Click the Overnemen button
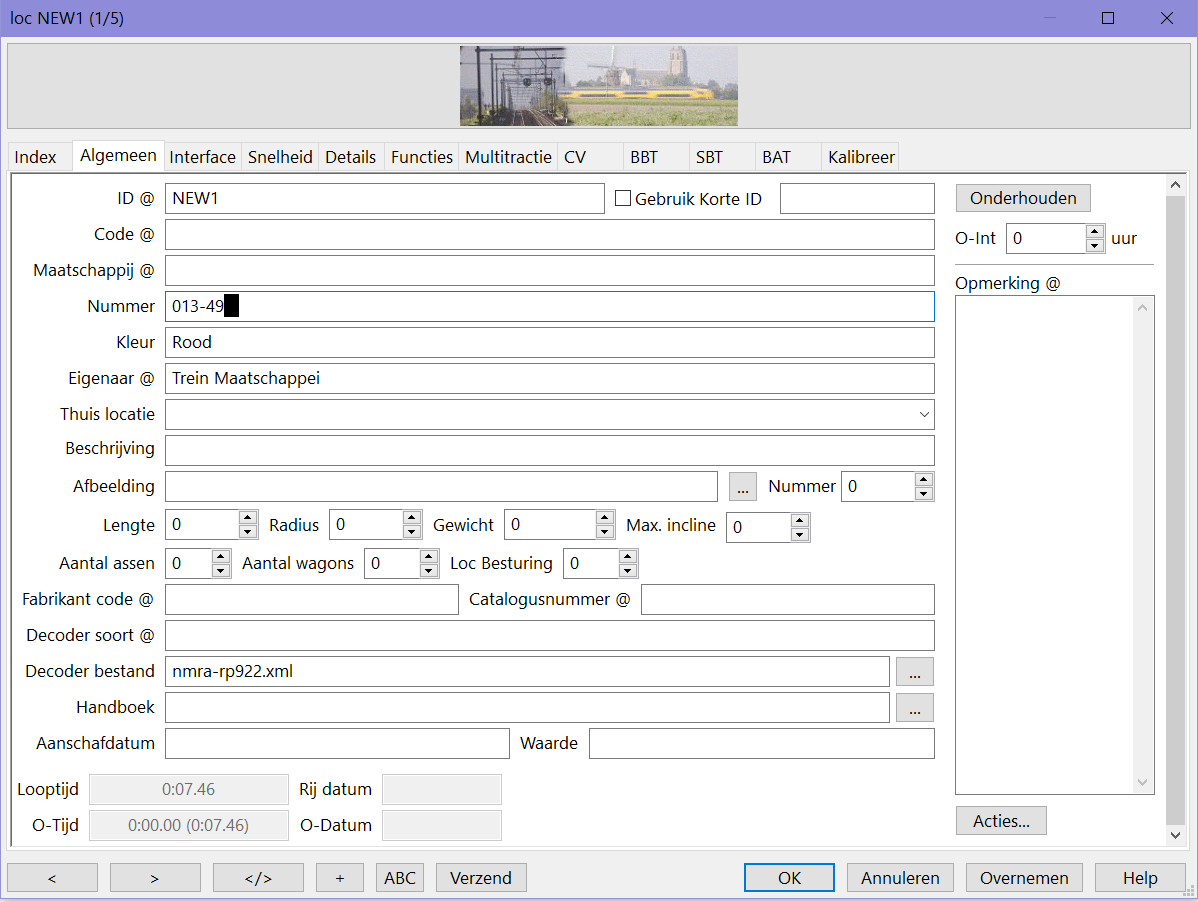Viewport: 1198px width, 902px height. pyautogui.click(x=1024, y=878)
